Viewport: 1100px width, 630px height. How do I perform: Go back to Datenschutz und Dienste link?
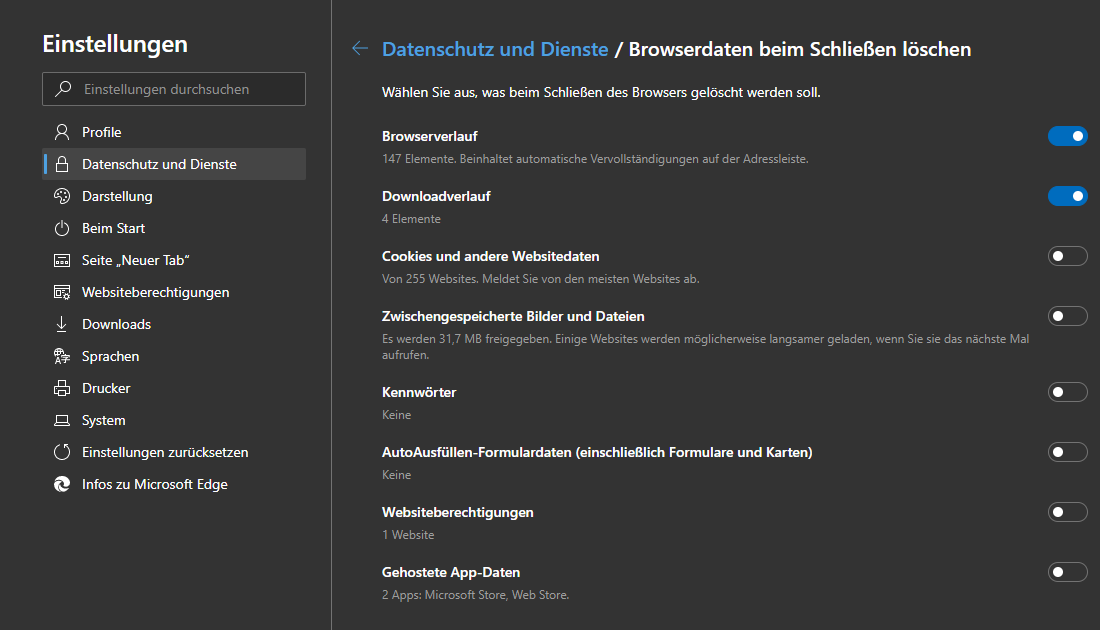click(x=495, y=49)
